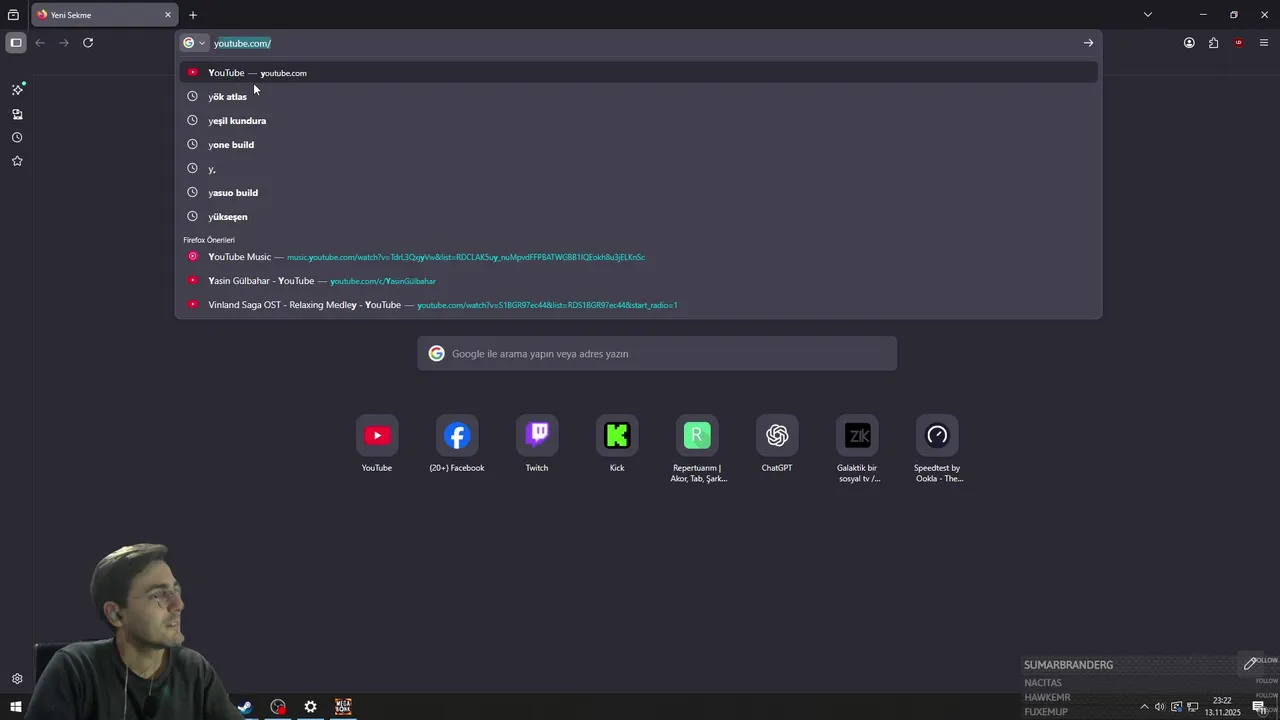This screenshot has width=1280, height=720.
Task: Open the Yasin Gülbahar - YouTube suggestion
Action: coord(639,281)
